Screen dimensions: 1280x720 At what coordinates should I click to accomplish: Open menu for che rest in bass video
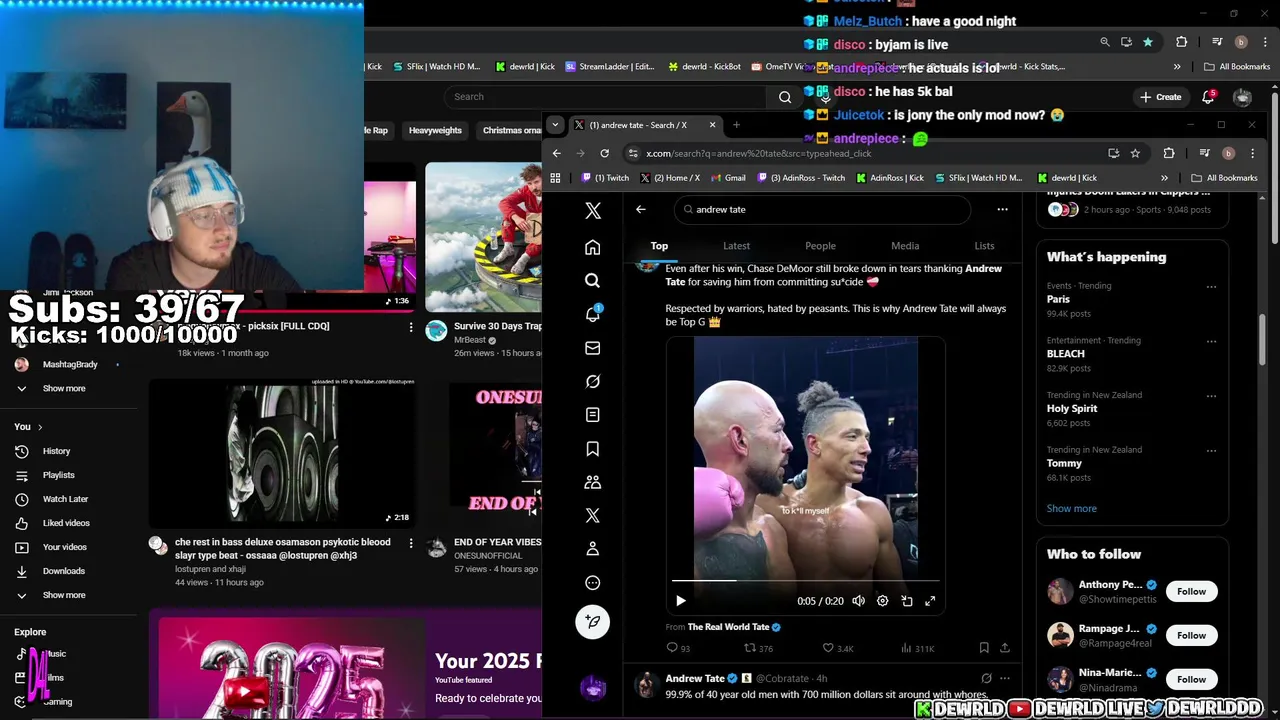410,543
